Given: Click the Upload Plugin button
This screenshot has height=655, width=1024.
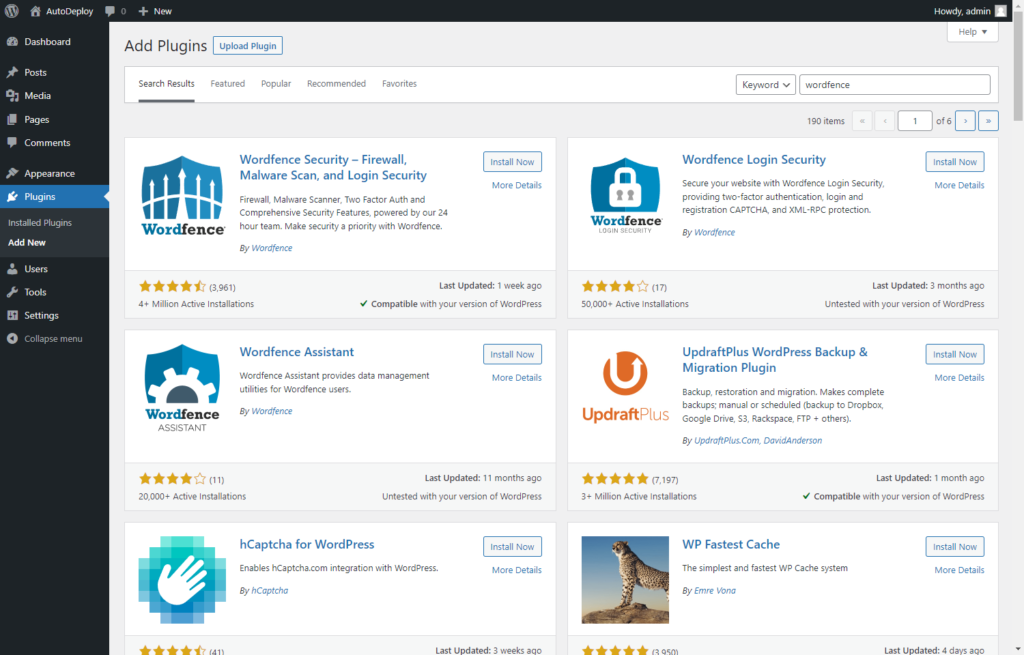Looking at the screenshot, I should pyautogui.click(x=248, y=46).
